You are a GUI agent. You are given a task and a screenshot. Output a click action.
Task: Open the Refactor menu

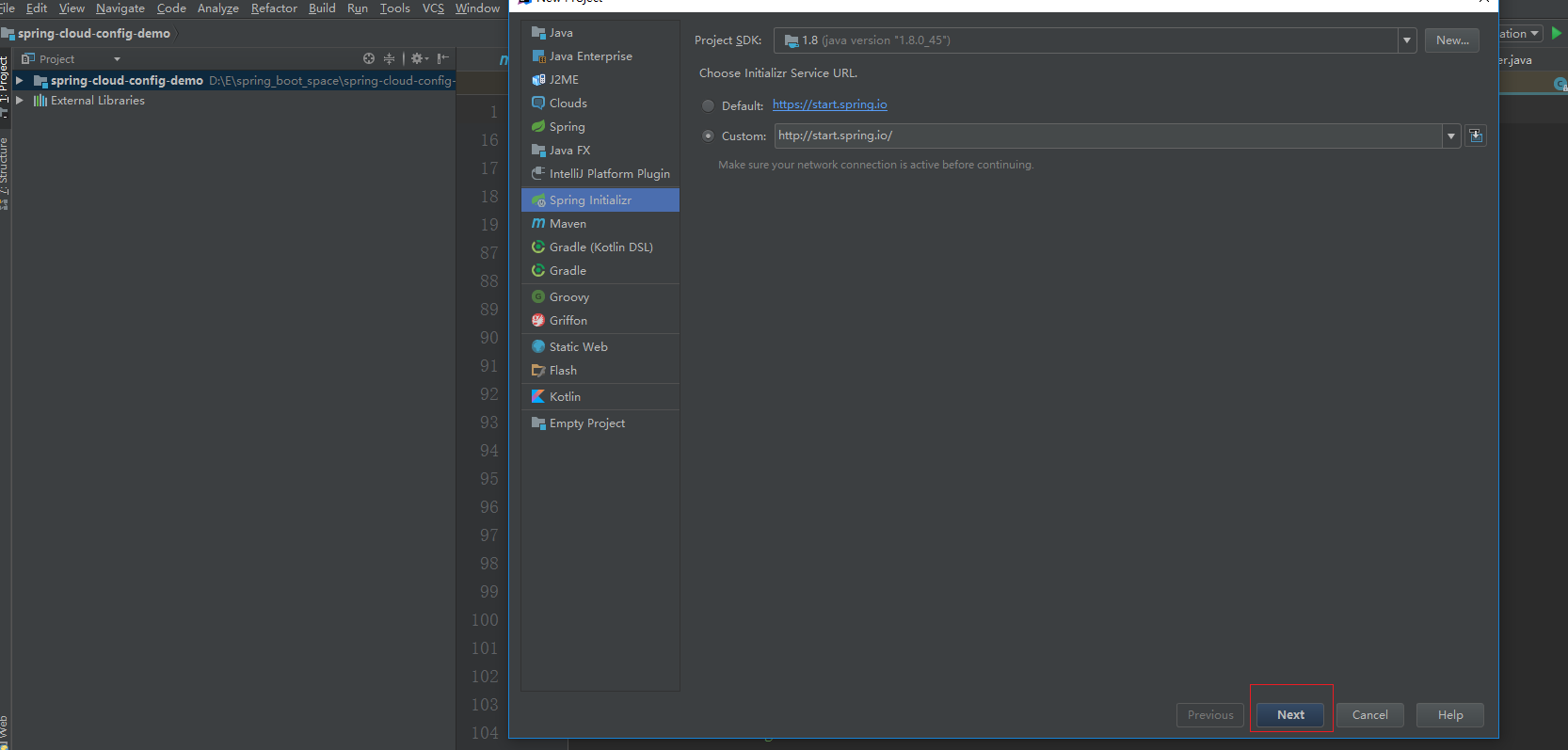tap(274, 8)
